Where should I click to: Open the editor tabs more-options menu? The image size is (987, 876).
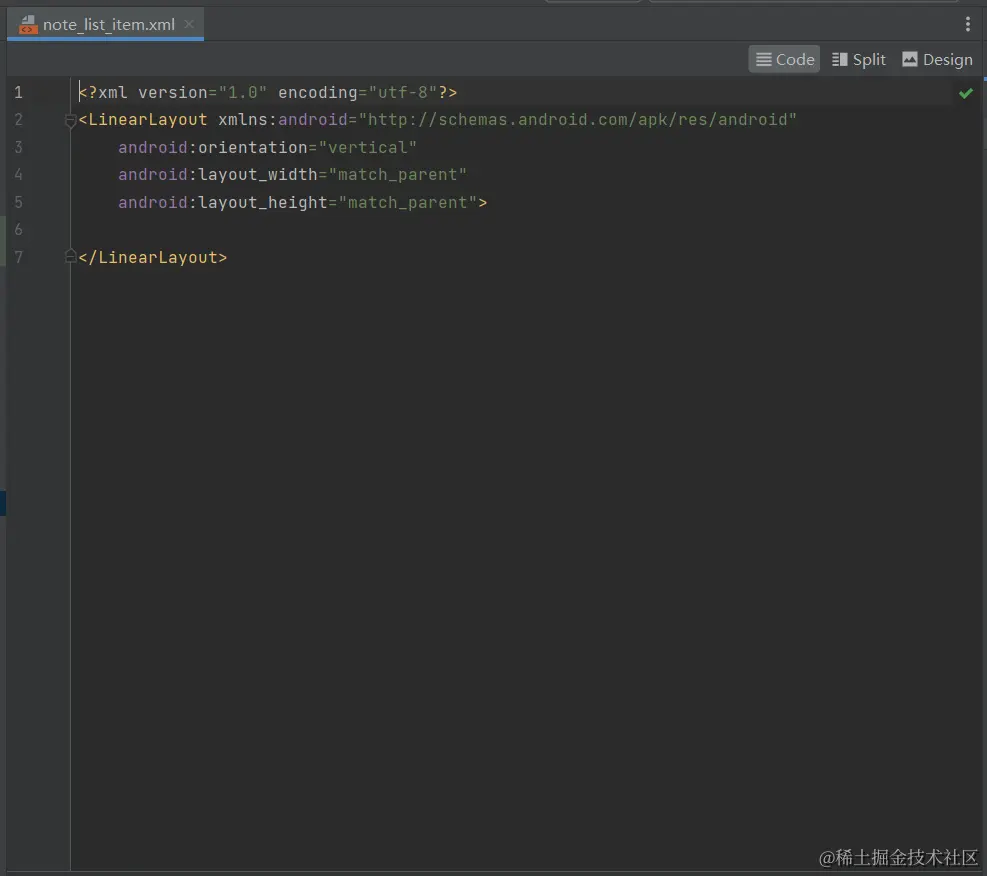pos(967,24)
